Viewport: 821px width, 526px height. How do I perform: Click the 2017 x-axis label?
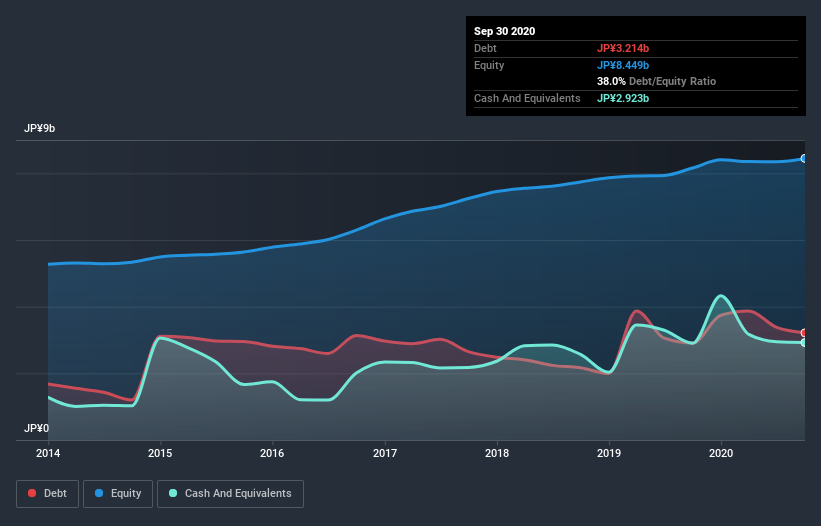pos(385,453)
